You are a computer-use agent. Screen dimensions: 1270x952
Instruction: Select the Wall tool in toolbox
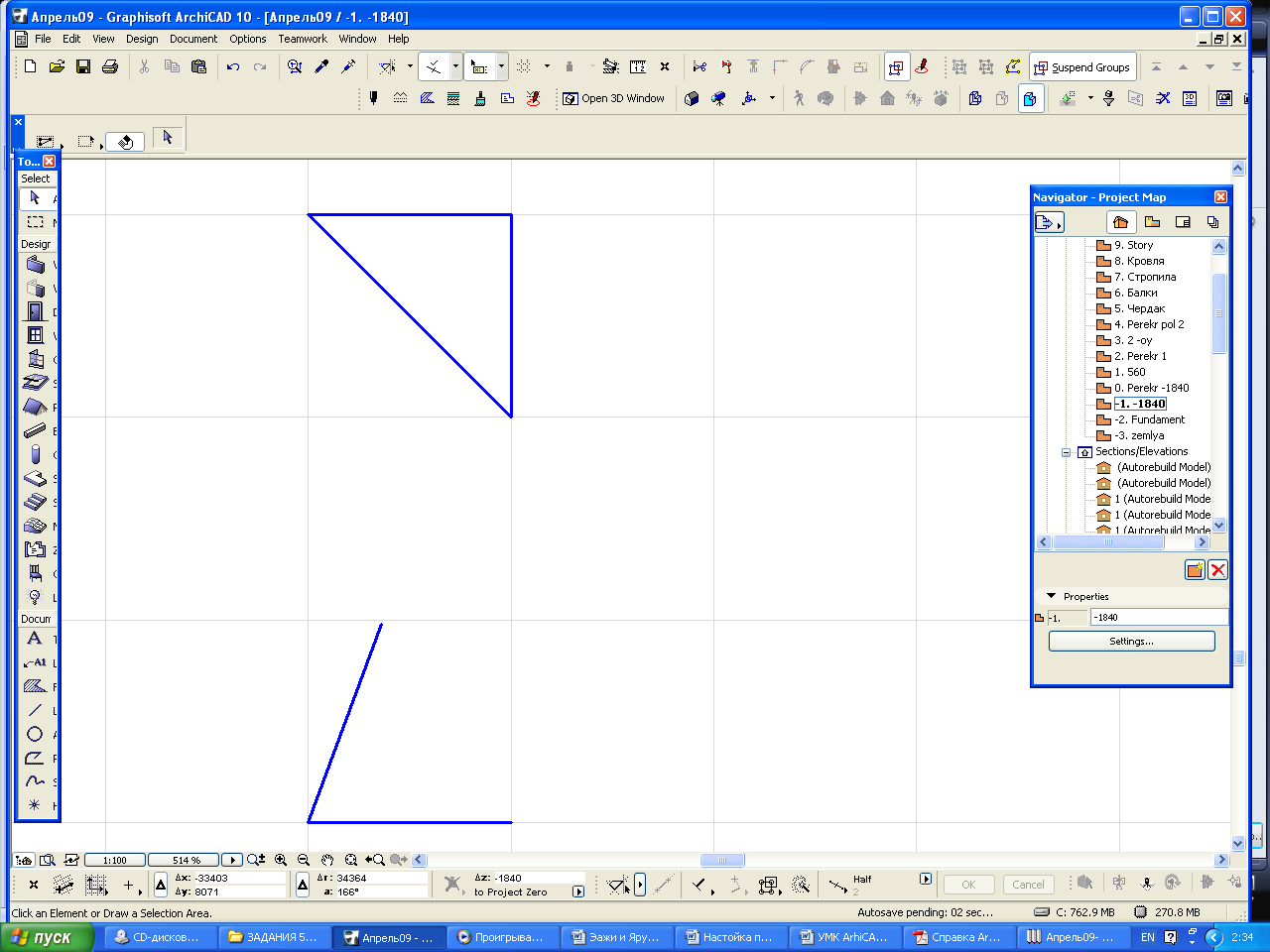tap(35, 265)
